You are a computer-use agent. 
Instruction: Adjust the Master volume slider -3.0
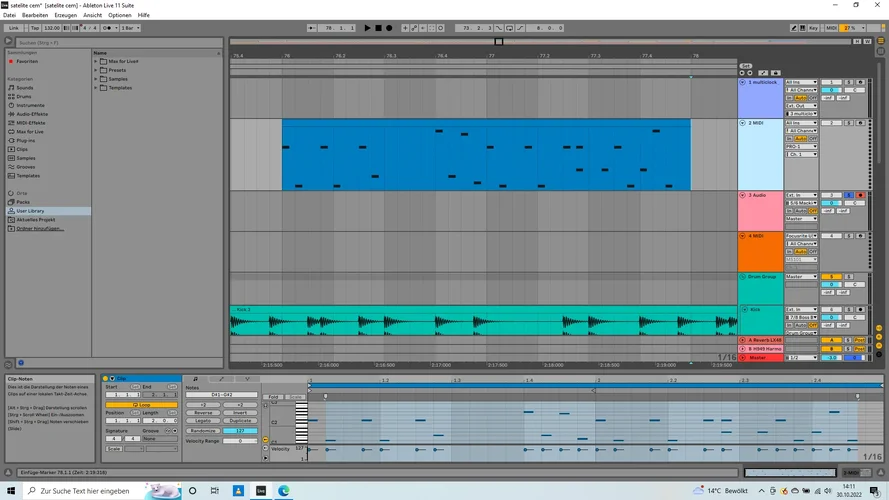click(831, 358)
